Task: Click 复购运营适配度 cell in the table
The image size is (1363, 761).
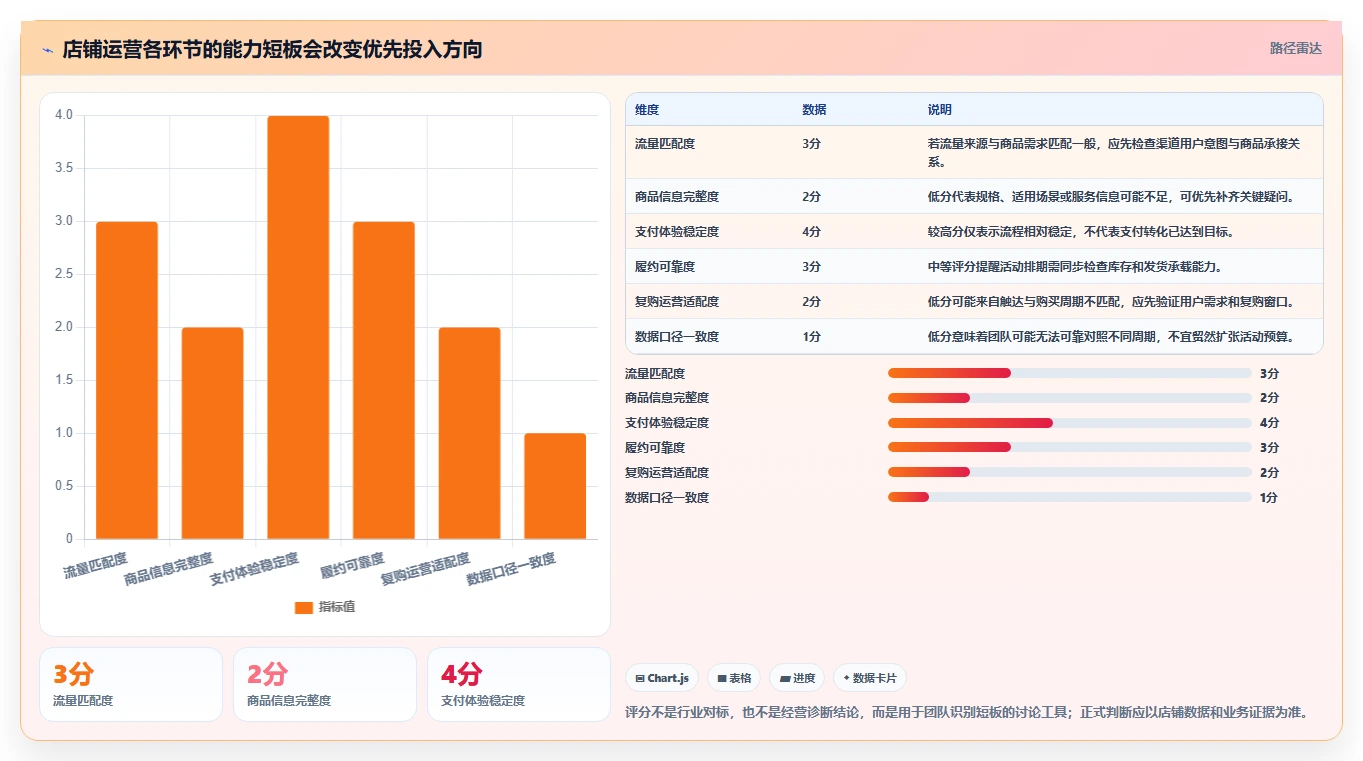Action: pyautogui.click(x=677, y=302)
